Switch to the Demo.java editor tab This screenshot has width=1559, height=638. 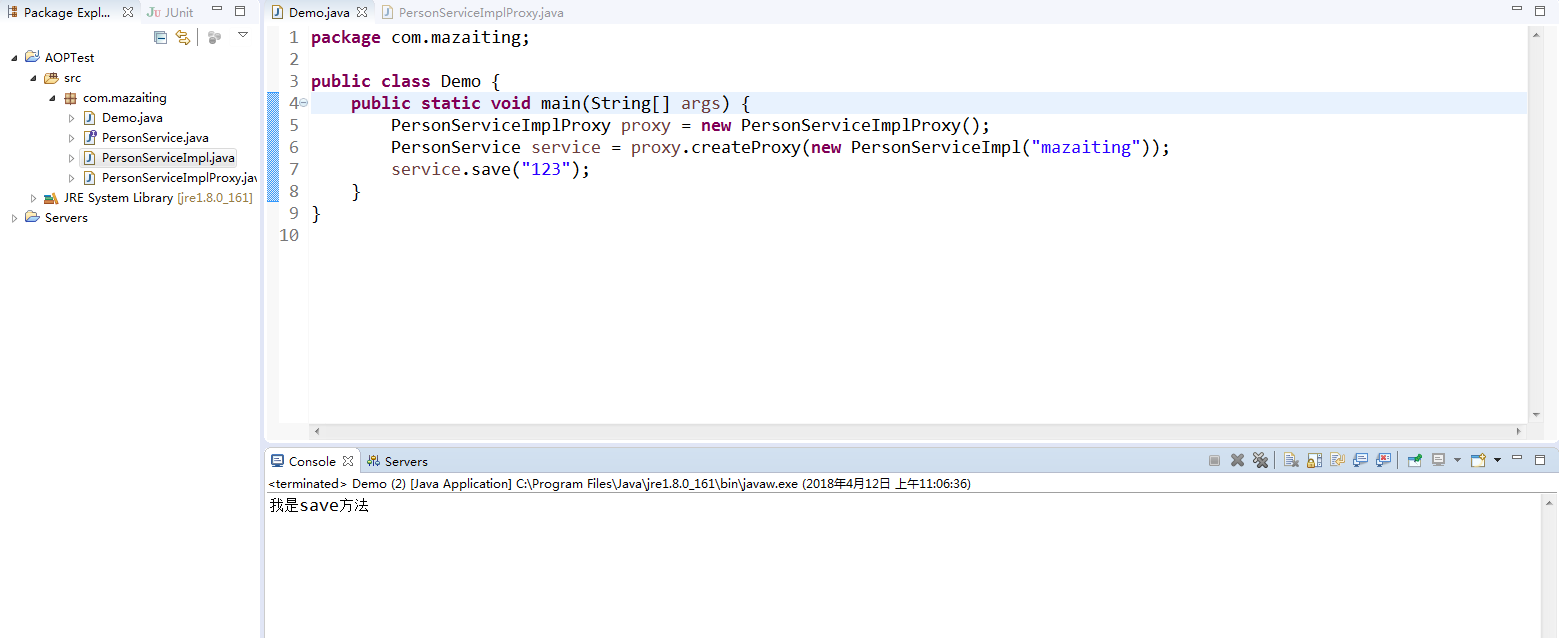tap(319, 13)
